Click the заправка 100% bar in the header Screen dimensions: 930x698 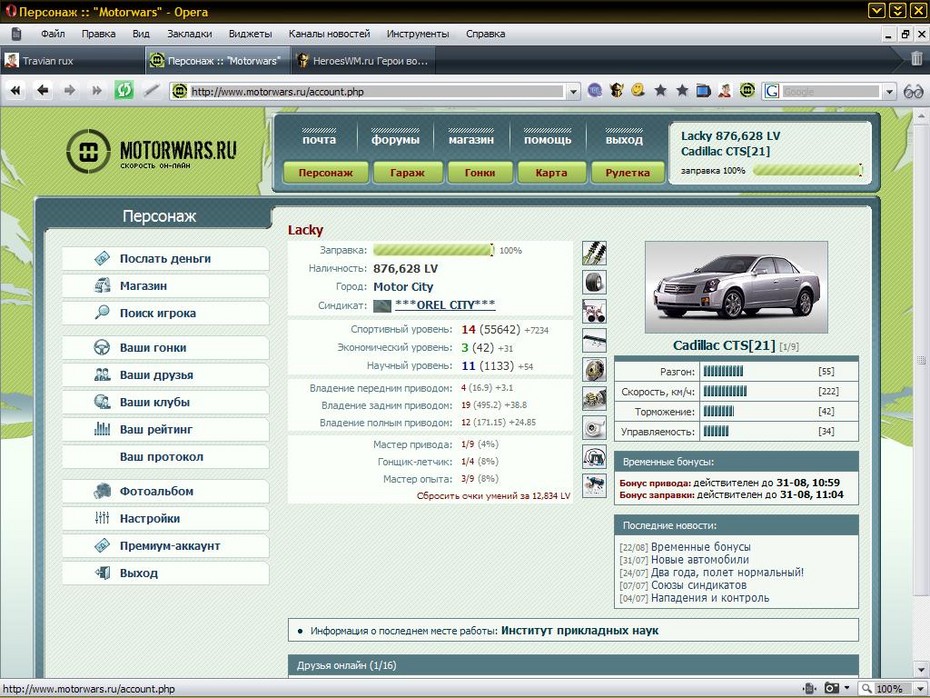click(807, 170)
